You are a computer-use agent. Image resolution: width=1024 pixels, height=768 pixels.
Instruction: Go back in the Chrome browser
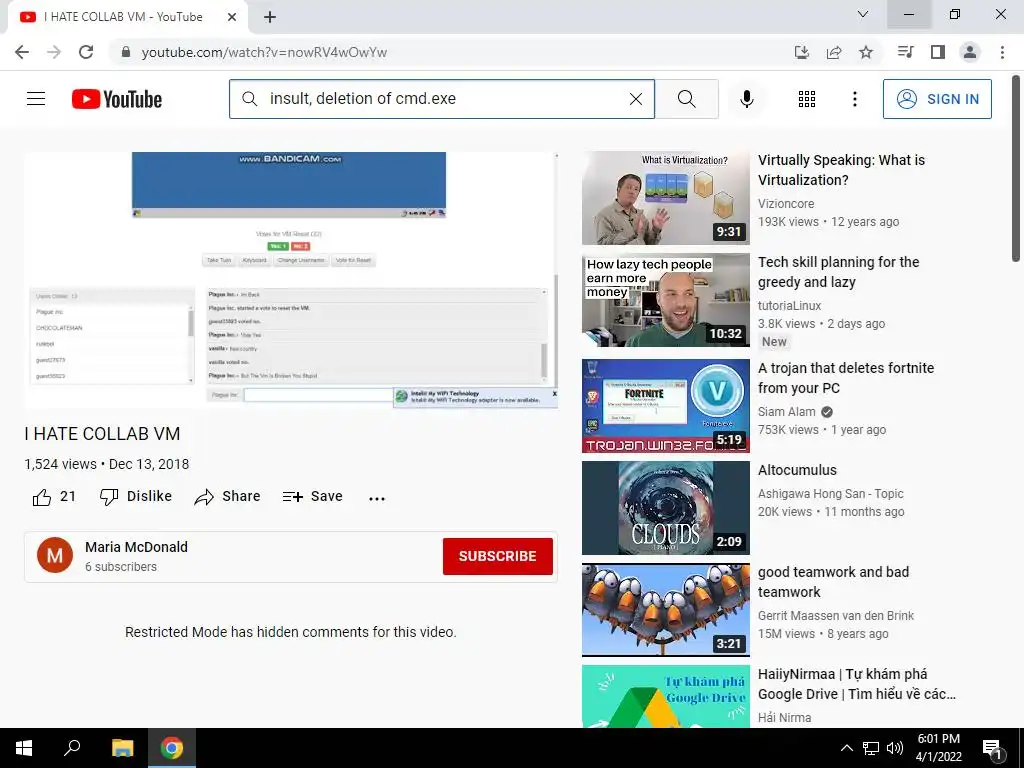click(22, 52)
